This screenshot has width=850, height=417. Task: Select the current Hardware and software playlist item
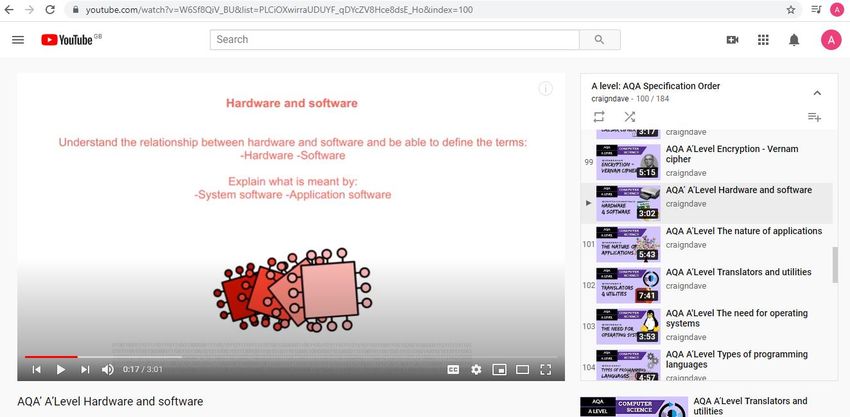(x=706, y=203)
